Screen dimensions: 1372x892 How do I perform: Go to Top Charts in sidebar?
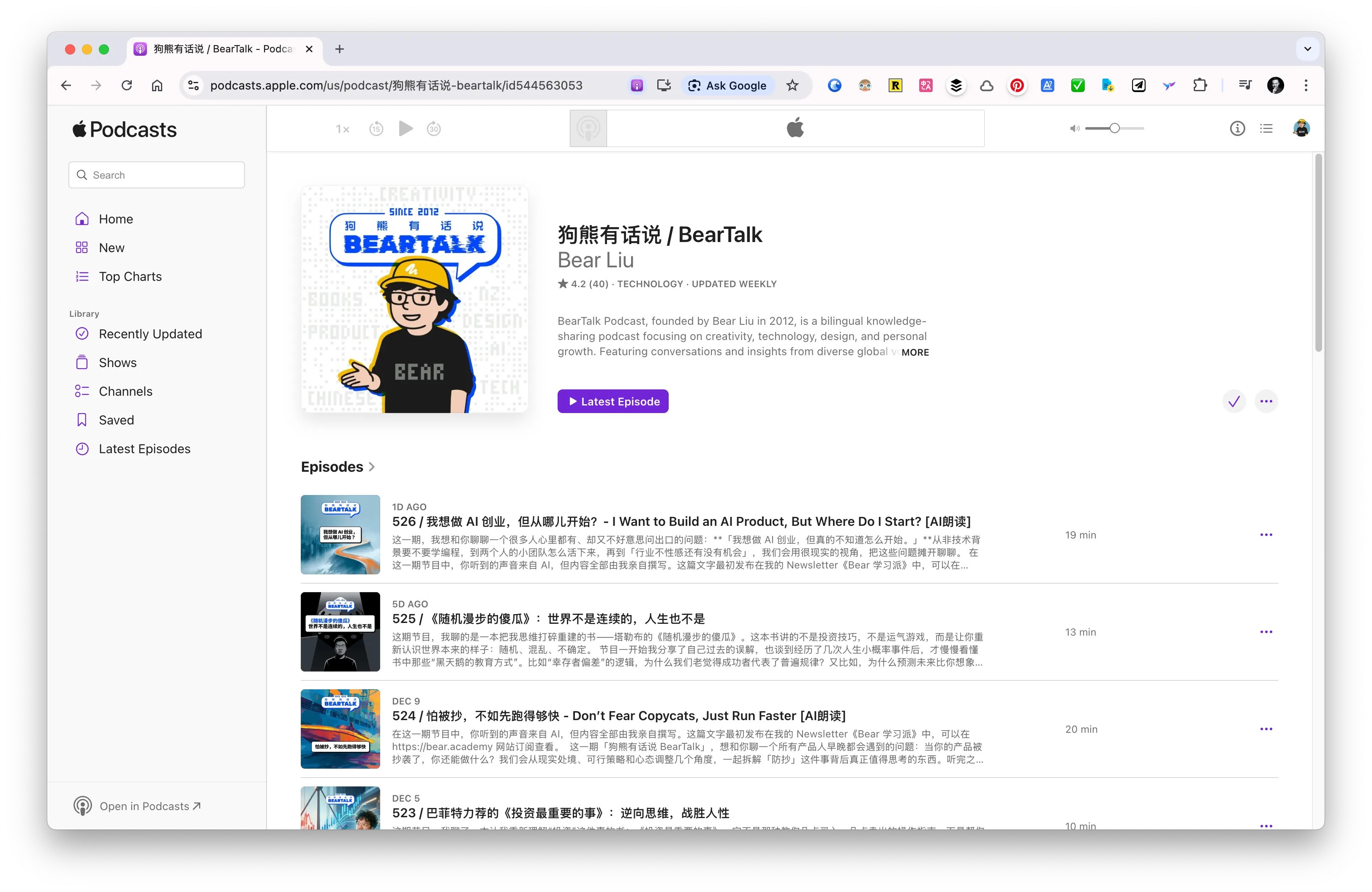click(130, 277)
